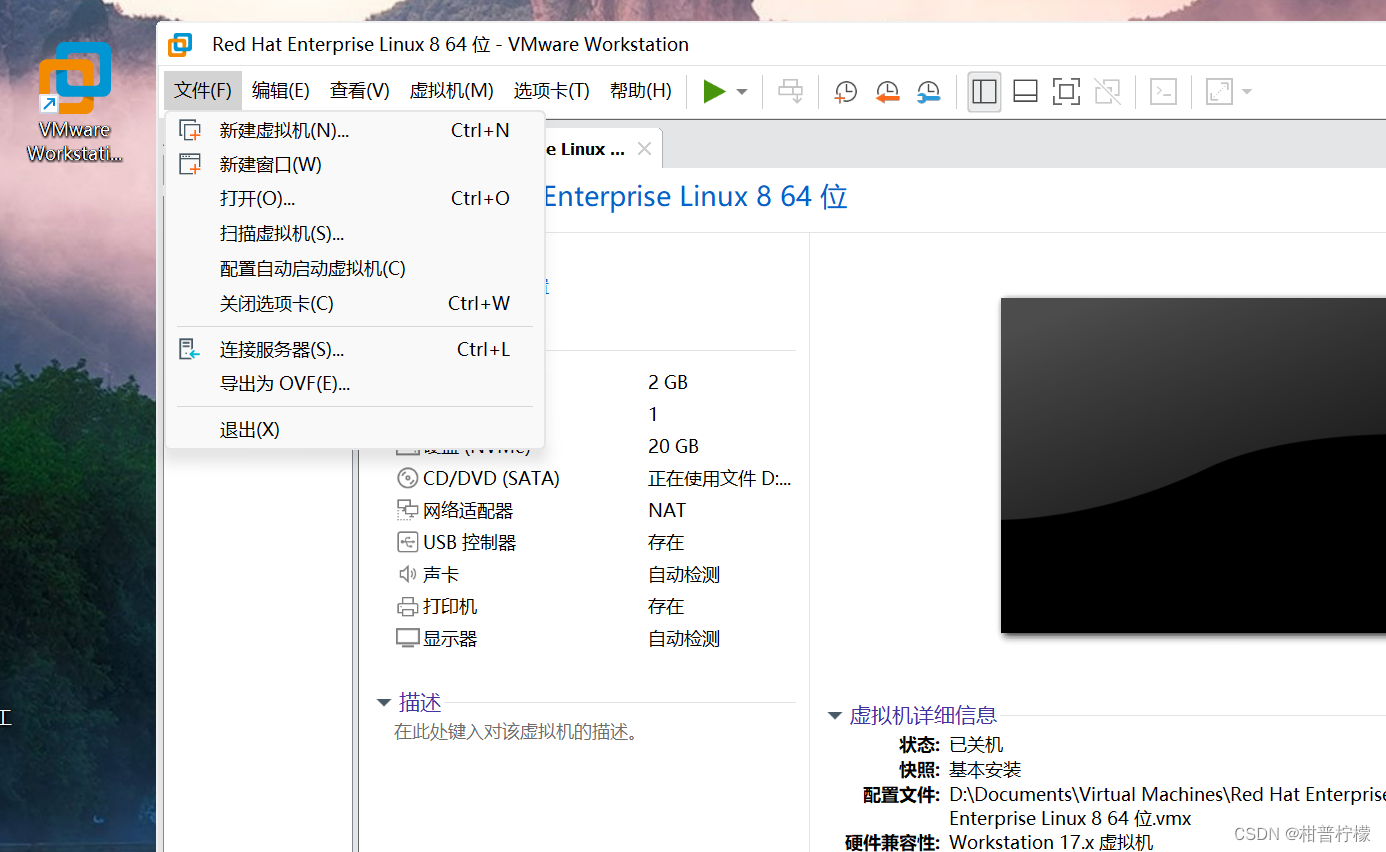Click the CD/DVD (SATA) device icon
This screenshot has width=1386, height=852.
coord(407,478)
